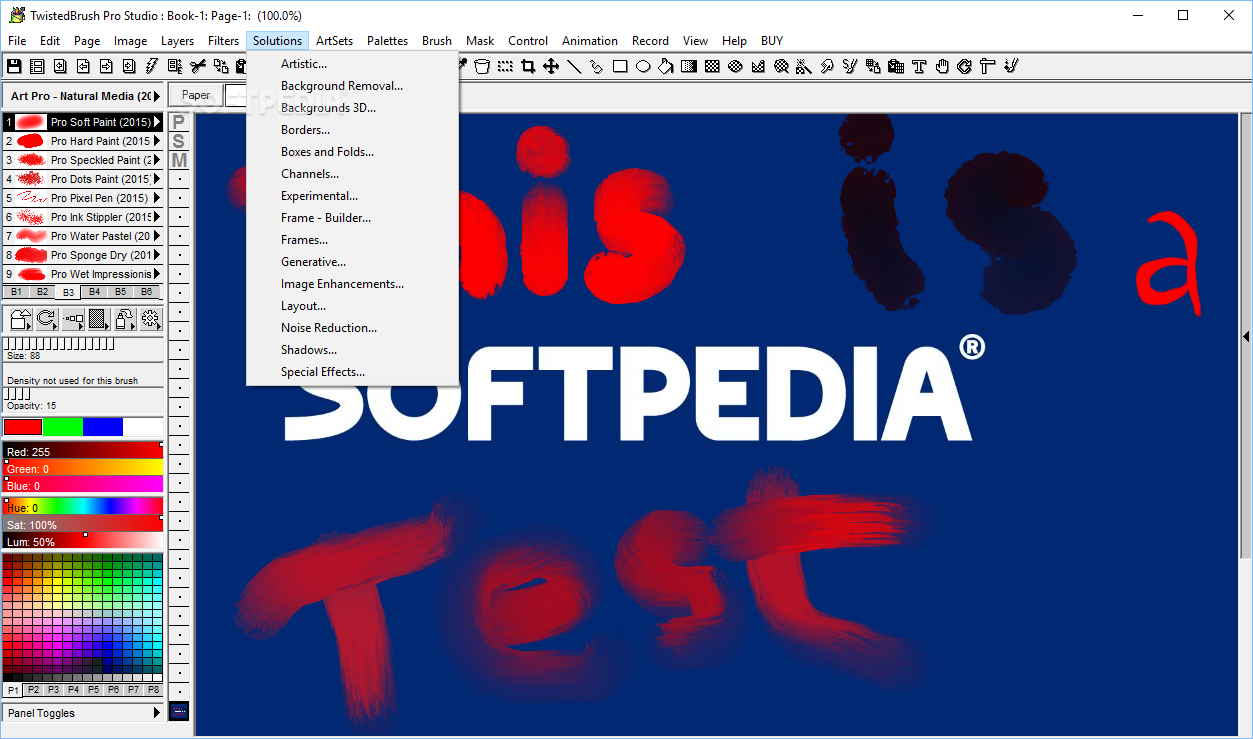Open spray can brush options

coord(125,319)
